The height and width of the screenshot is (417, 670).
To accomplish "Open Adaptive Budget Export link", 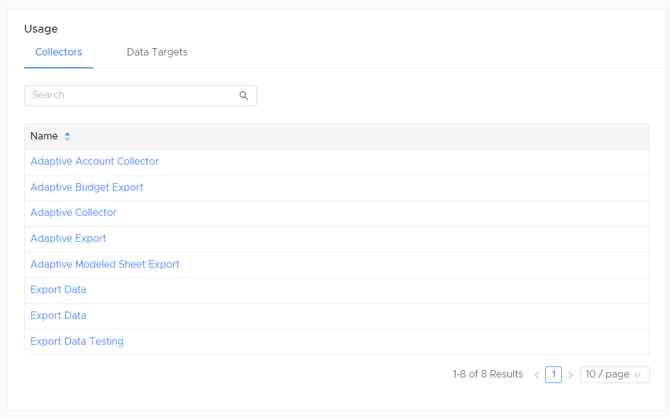I will coord(87,187).
